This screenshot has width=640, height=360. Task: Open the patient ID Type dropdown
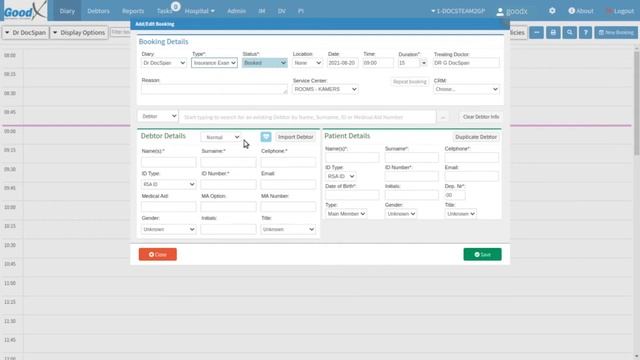(340, 176)
